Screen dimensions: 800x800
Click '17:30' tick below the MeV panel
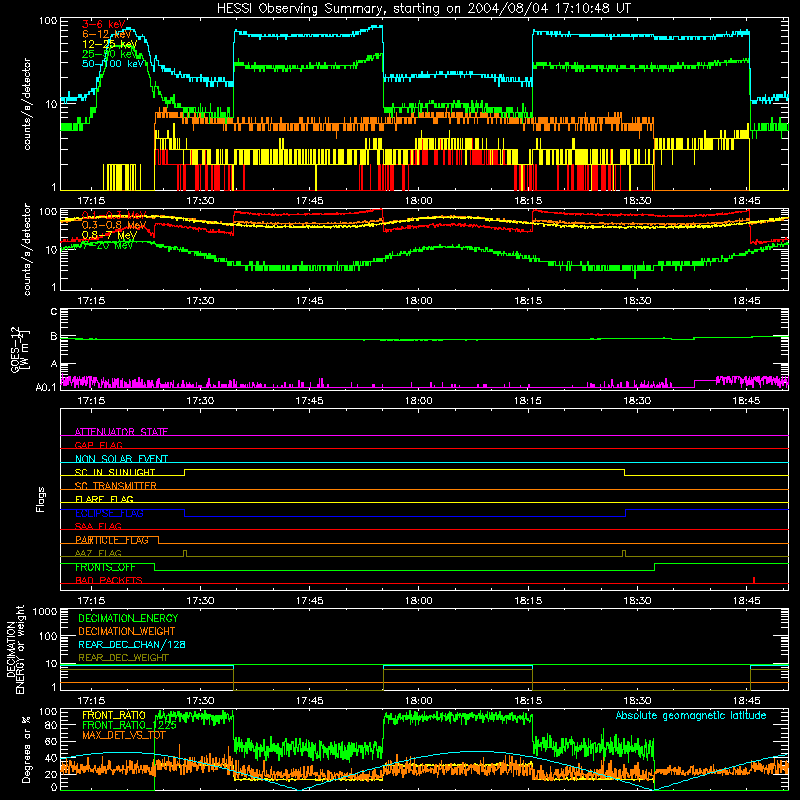(x=200, y=301)
